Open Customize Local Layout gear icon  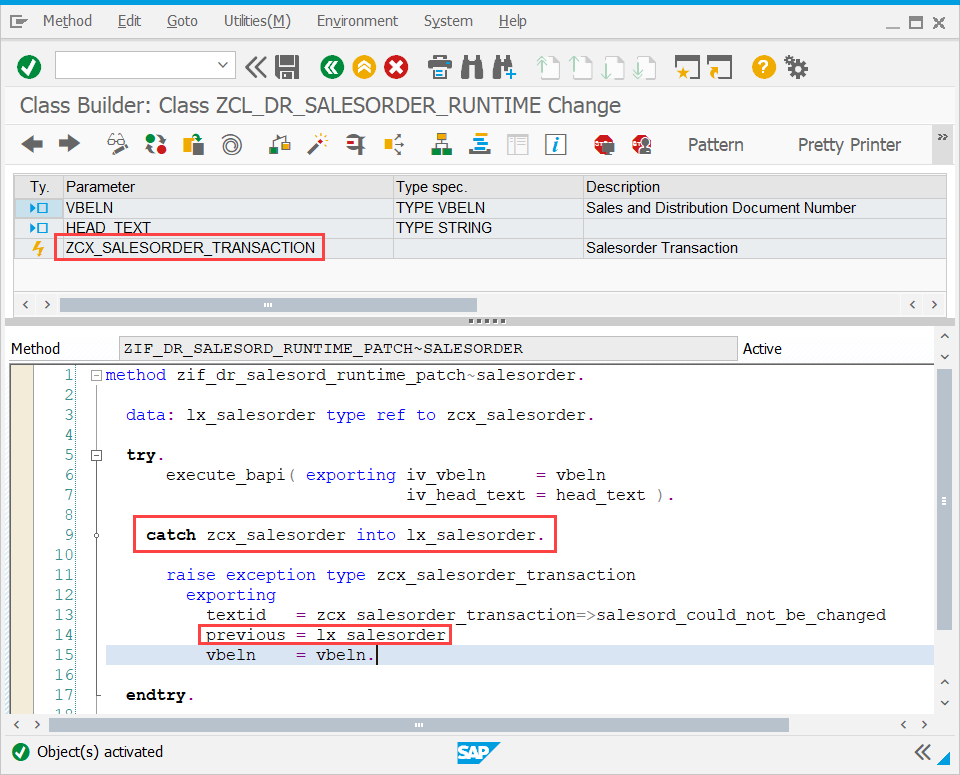pyautogui.click(x=795, y=67)
